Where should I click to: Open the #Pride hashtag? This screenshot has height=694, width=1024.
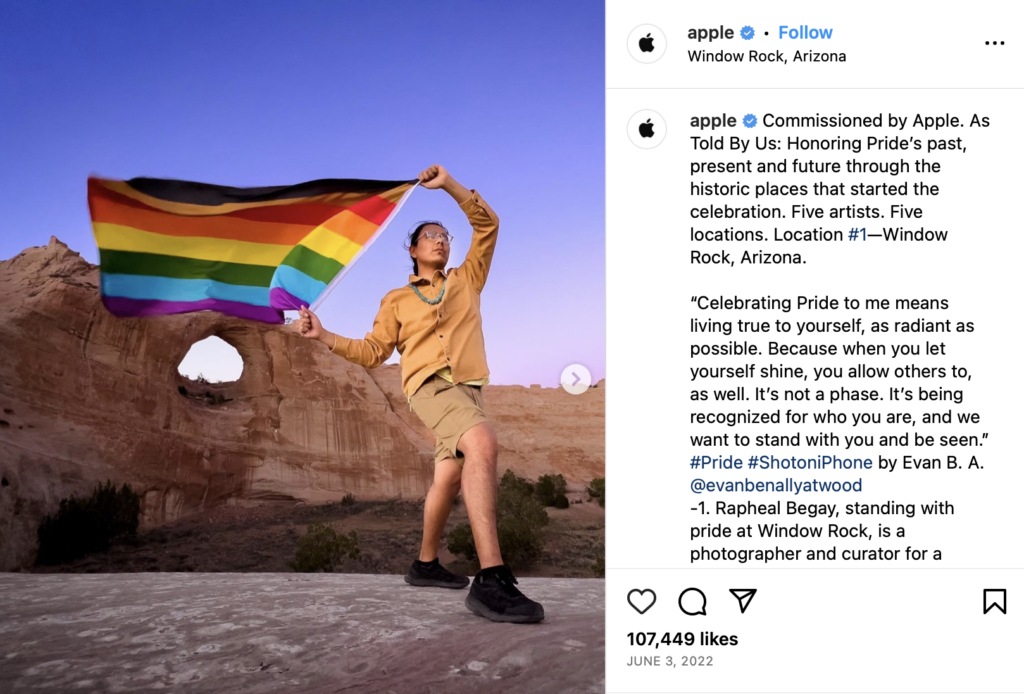click(716, 463)
